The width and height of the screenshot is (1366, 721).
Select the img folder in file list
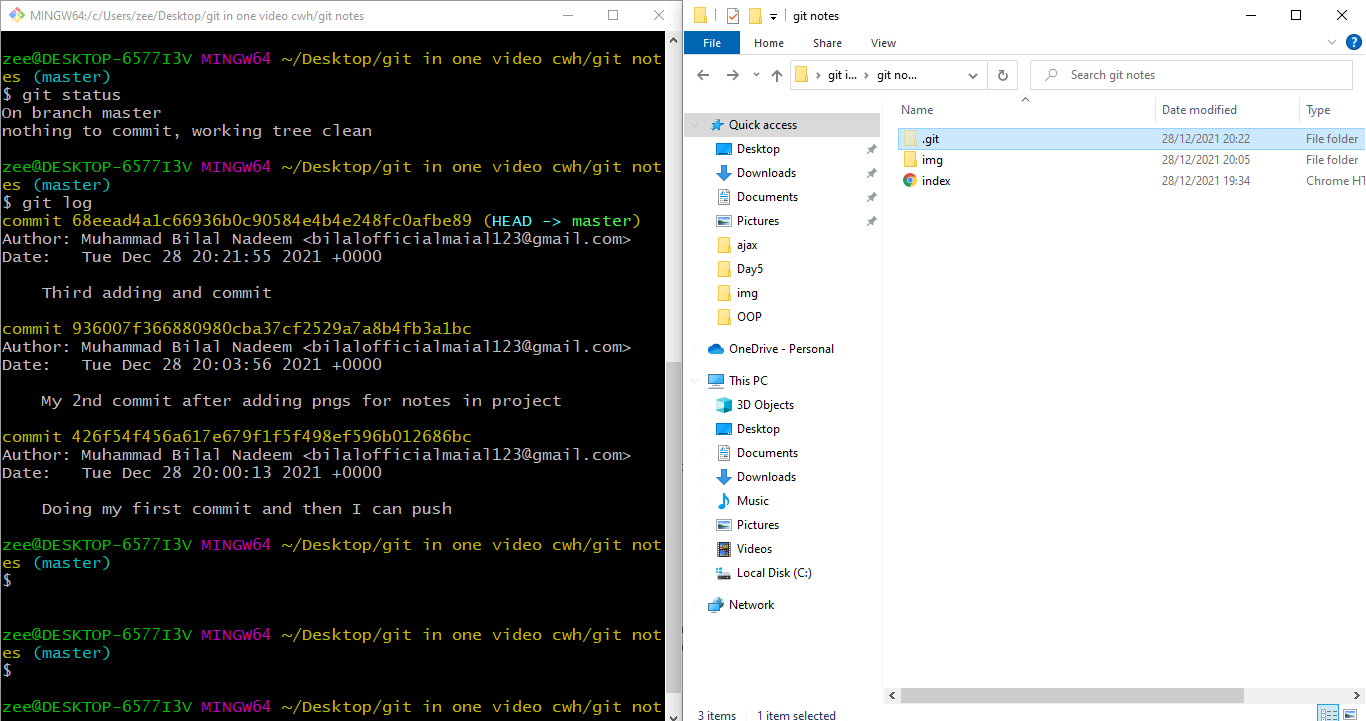pyautogui.click(x=1130, y=160)
